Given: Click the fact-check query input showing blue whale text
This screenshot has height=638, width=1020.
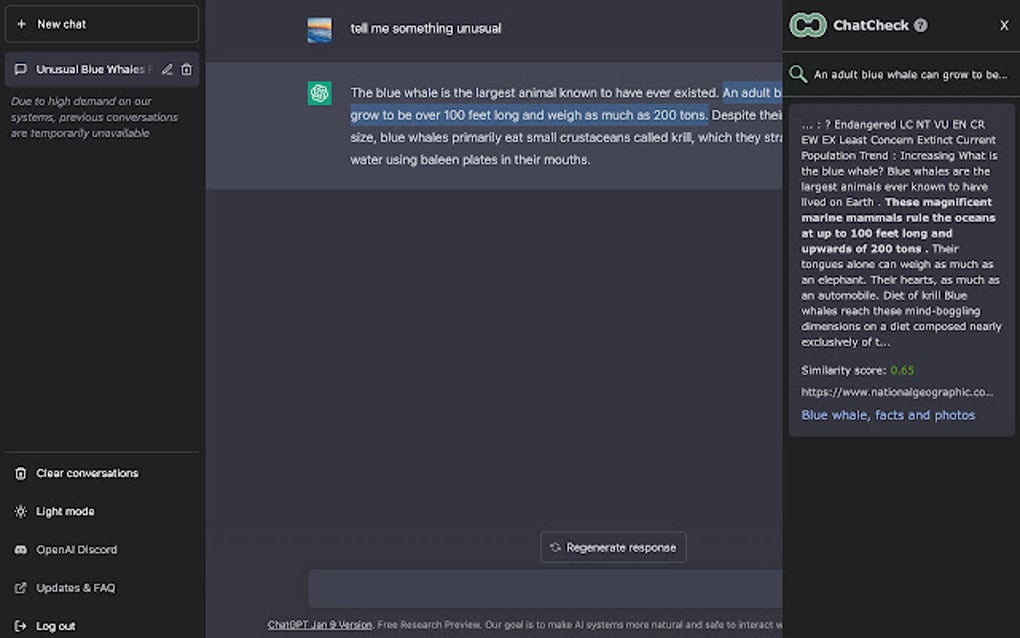Looking at the screenshot, I should point(905,73).
